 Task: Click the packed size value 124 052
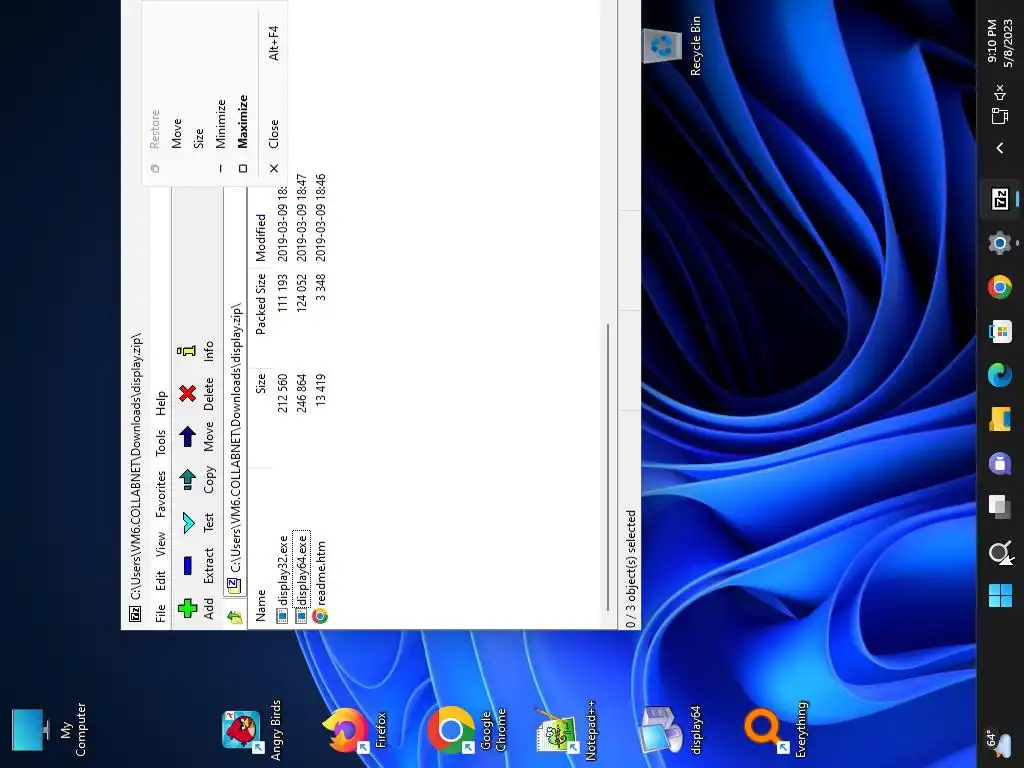point(301,293)
